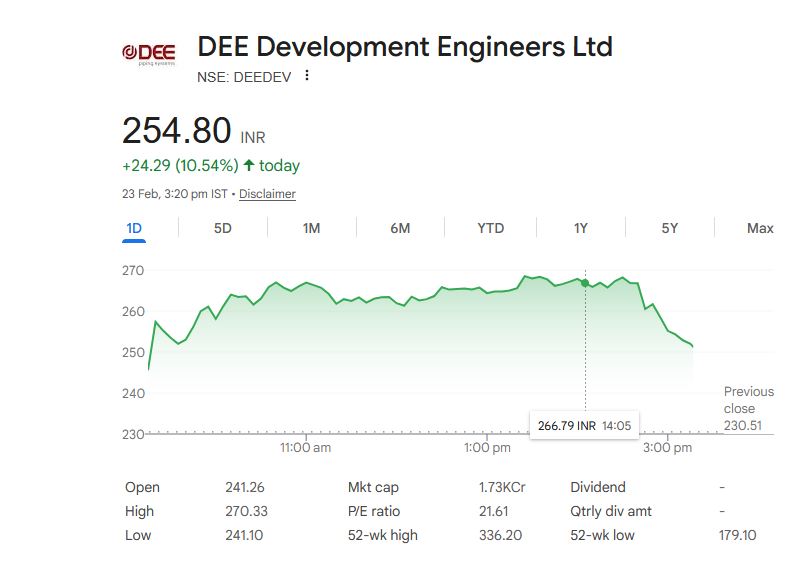793x584 pixels.
Task: Select the YTD chart tab
Action: 490,228
